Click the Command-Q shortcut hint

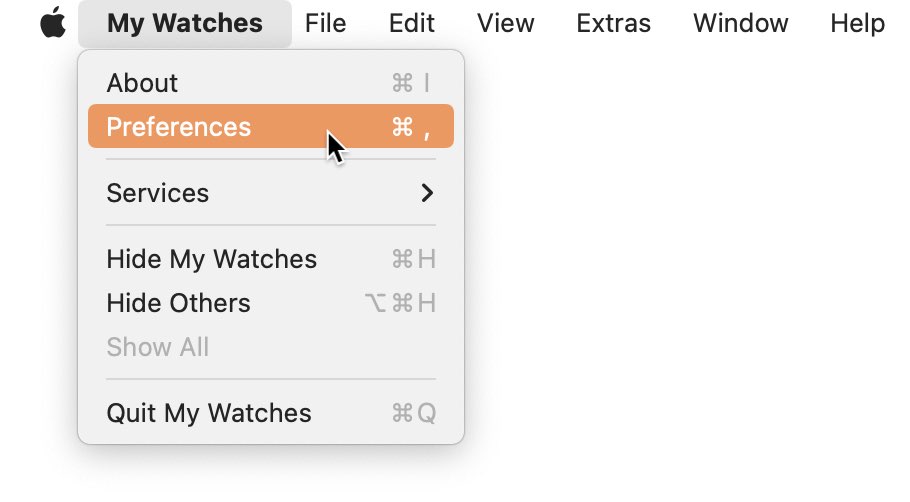click(x=414, y=413)
